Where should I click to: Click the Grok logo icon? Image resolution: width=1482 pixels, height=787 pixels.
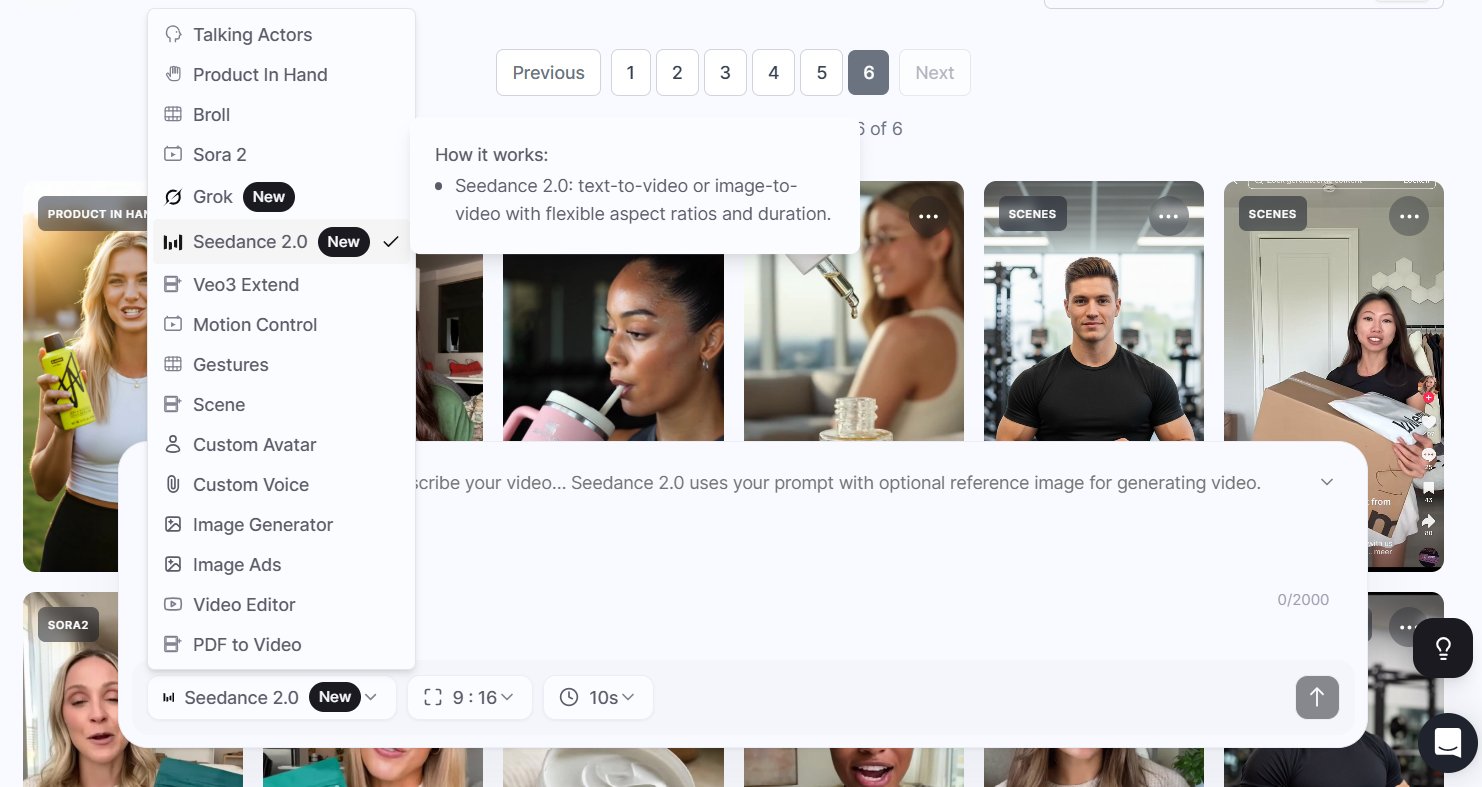173,196
